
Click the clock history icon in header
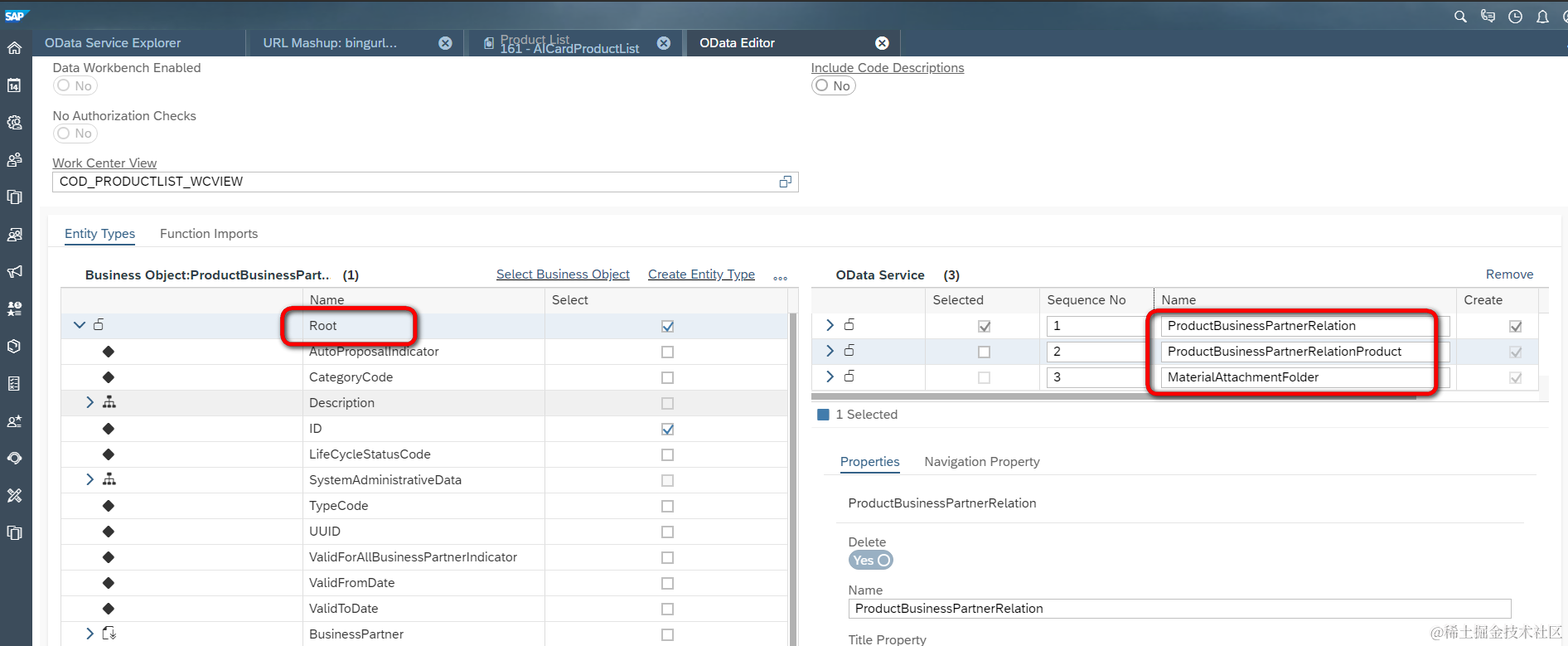click(1515, 17)
